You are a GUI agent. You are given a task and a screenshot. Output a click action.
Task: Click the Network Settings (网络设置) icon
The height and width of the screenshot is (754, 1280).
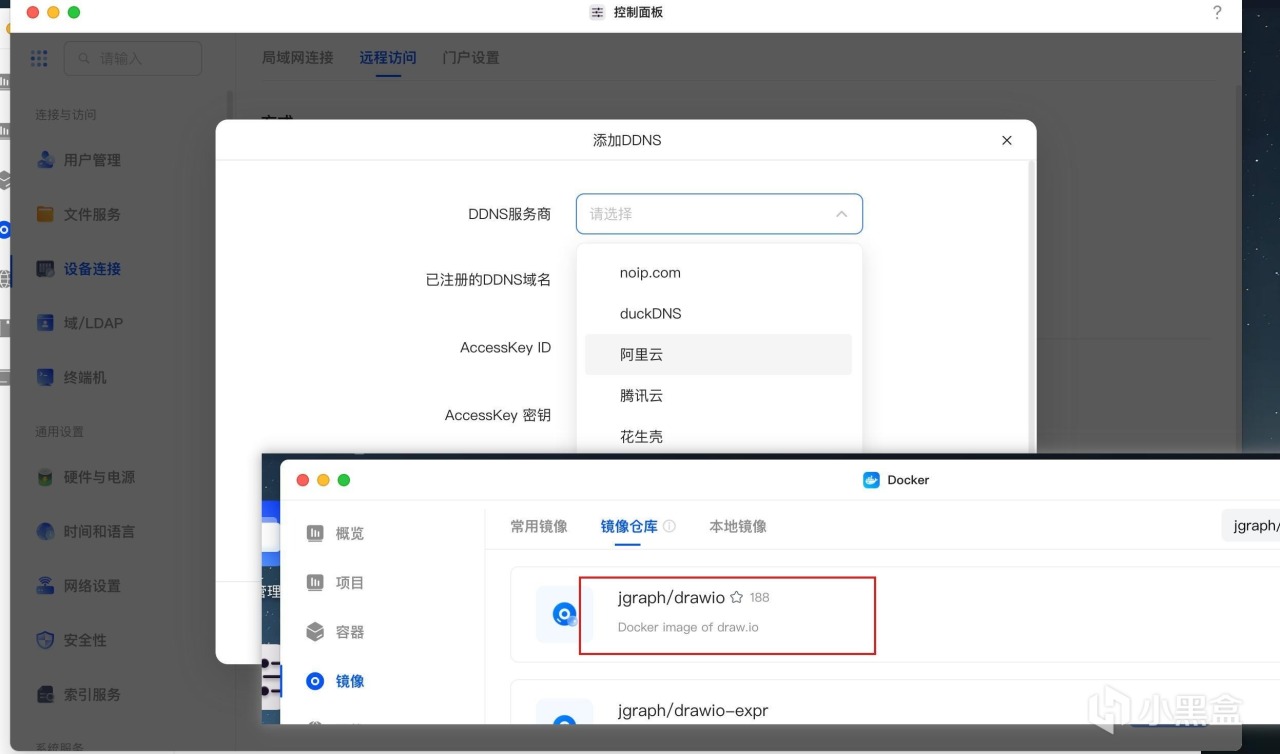pyautogui.click(x=45, y=586)
